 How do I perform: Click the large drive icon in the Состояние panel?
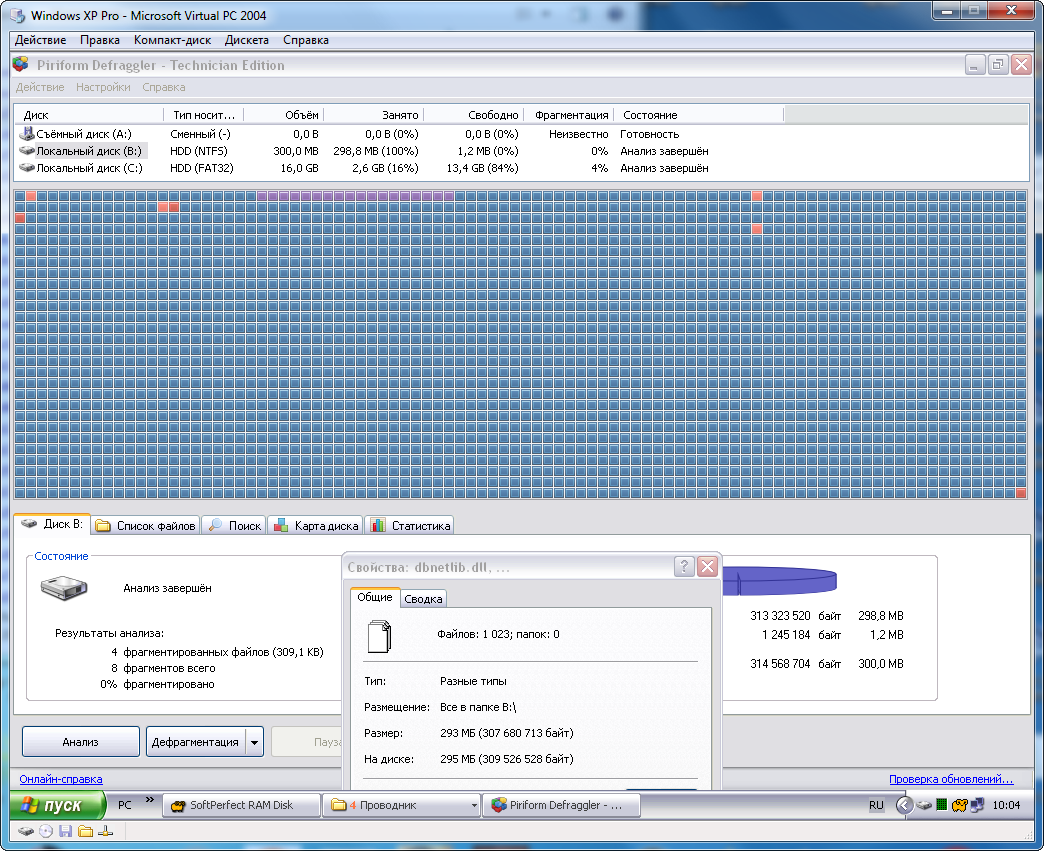tap(64, 587)
